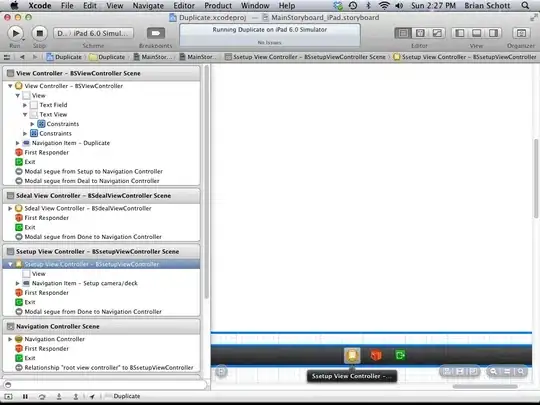
Task: Switch to the Version editor
Action: point(437,33)
